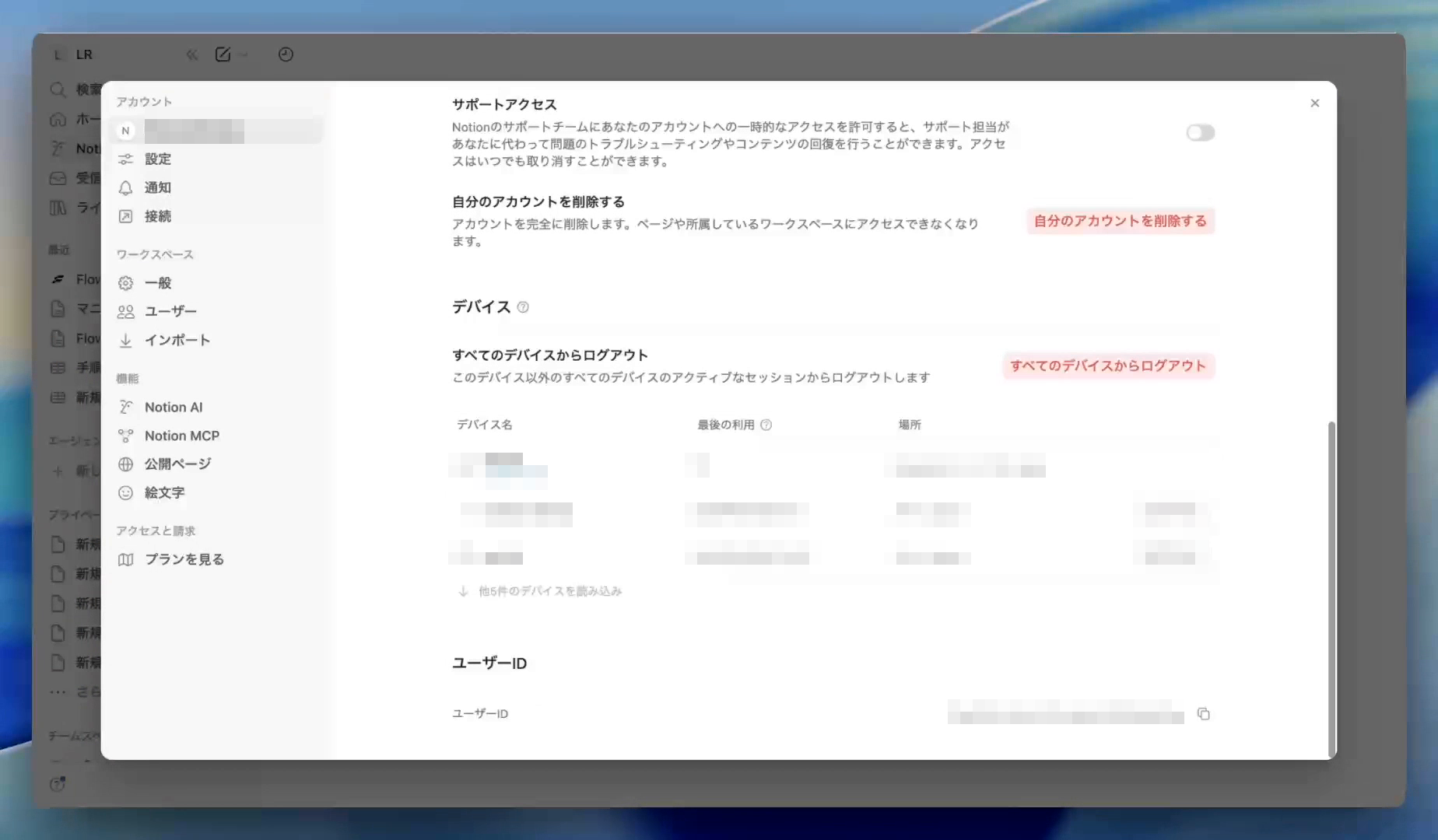Click the N avatar icon
This screenshot has height=840, width=1438.
tap(125, 131)
